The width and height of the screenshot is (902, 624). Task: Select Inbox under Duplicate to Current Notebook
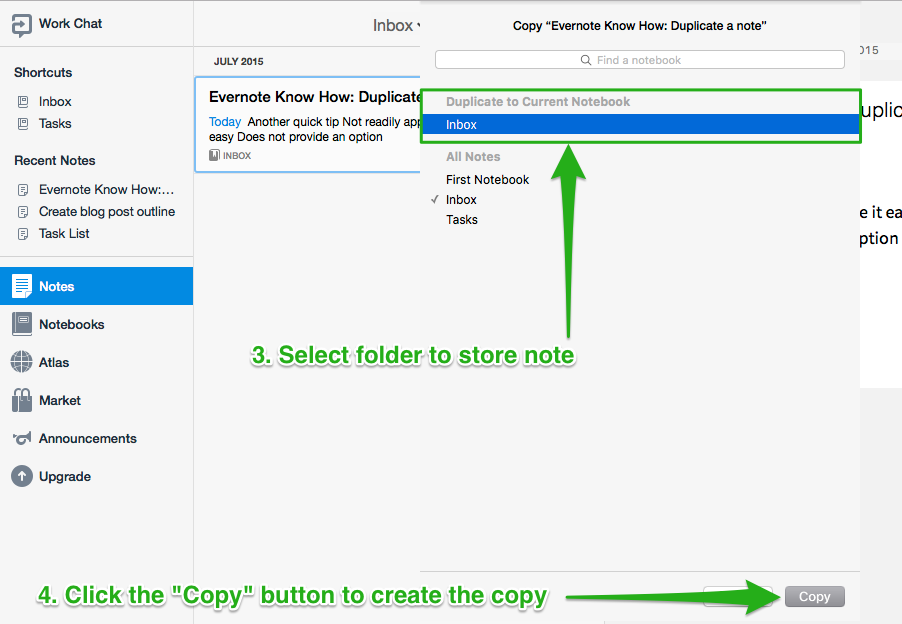[640, 124]
